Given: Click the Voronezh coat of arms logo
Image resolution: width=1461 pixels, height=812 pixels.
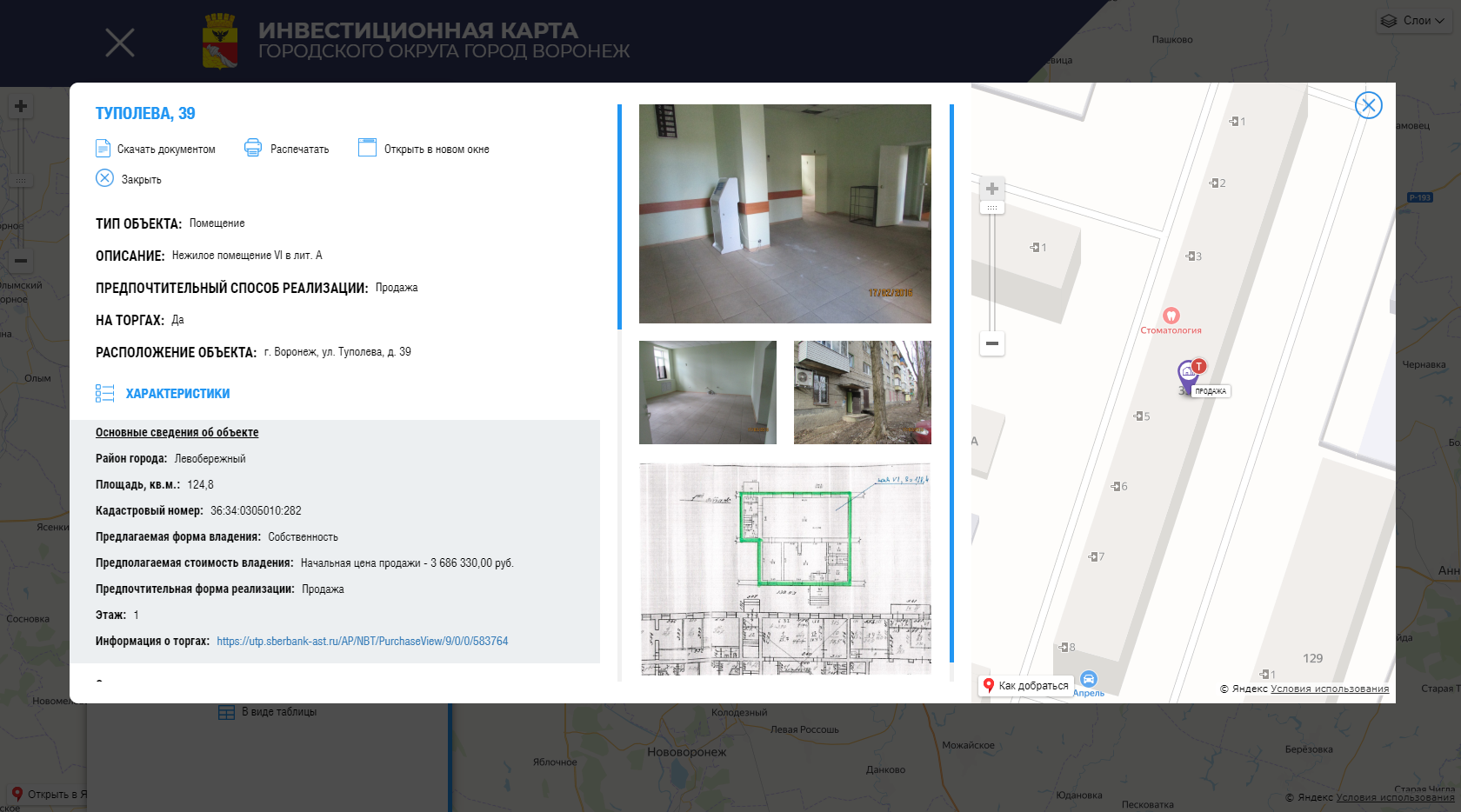Looking at the screenshot, I should click(x=220, y=41).
